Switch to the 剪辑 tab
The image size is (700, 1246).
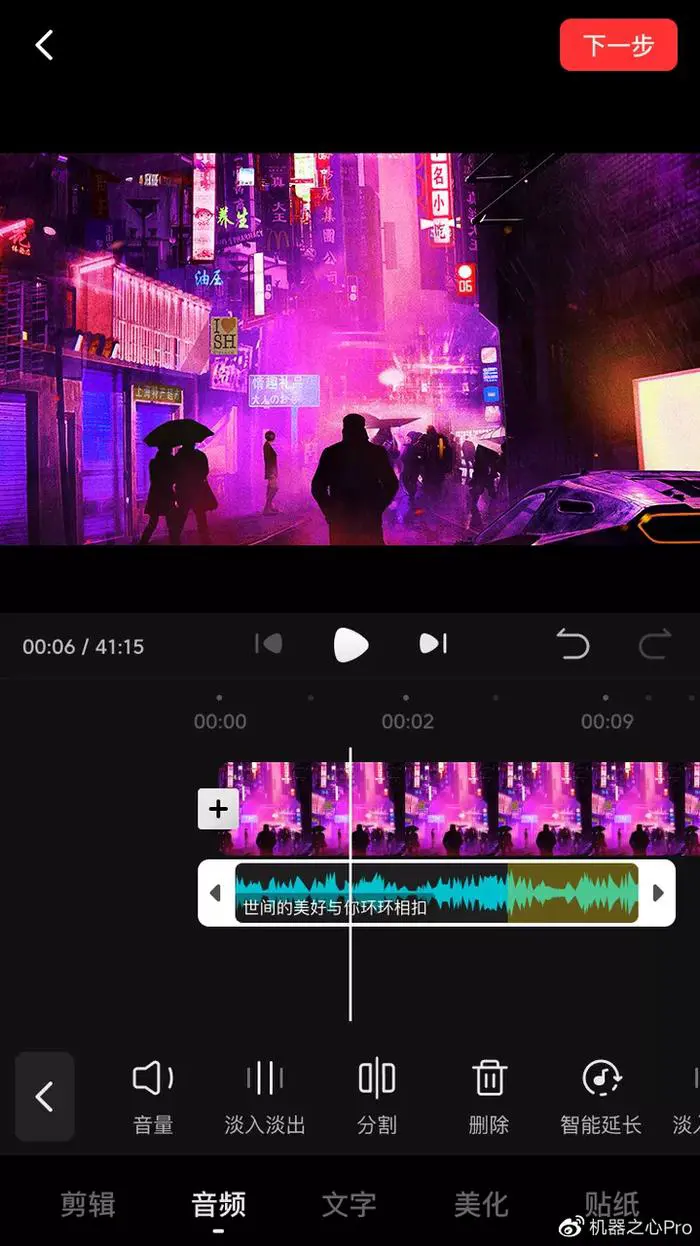[x=87, y=1204]
